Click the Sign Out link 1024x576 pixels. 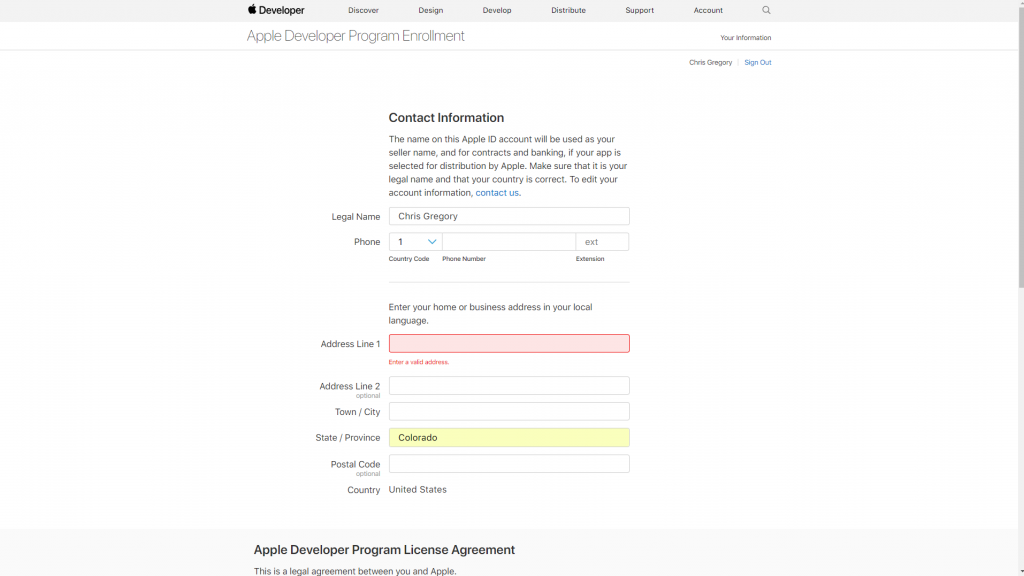[758, 63]
